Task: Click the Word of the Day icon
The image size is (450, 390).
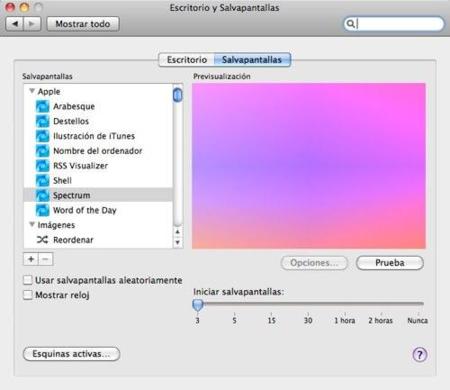Action: coord(42,210)
